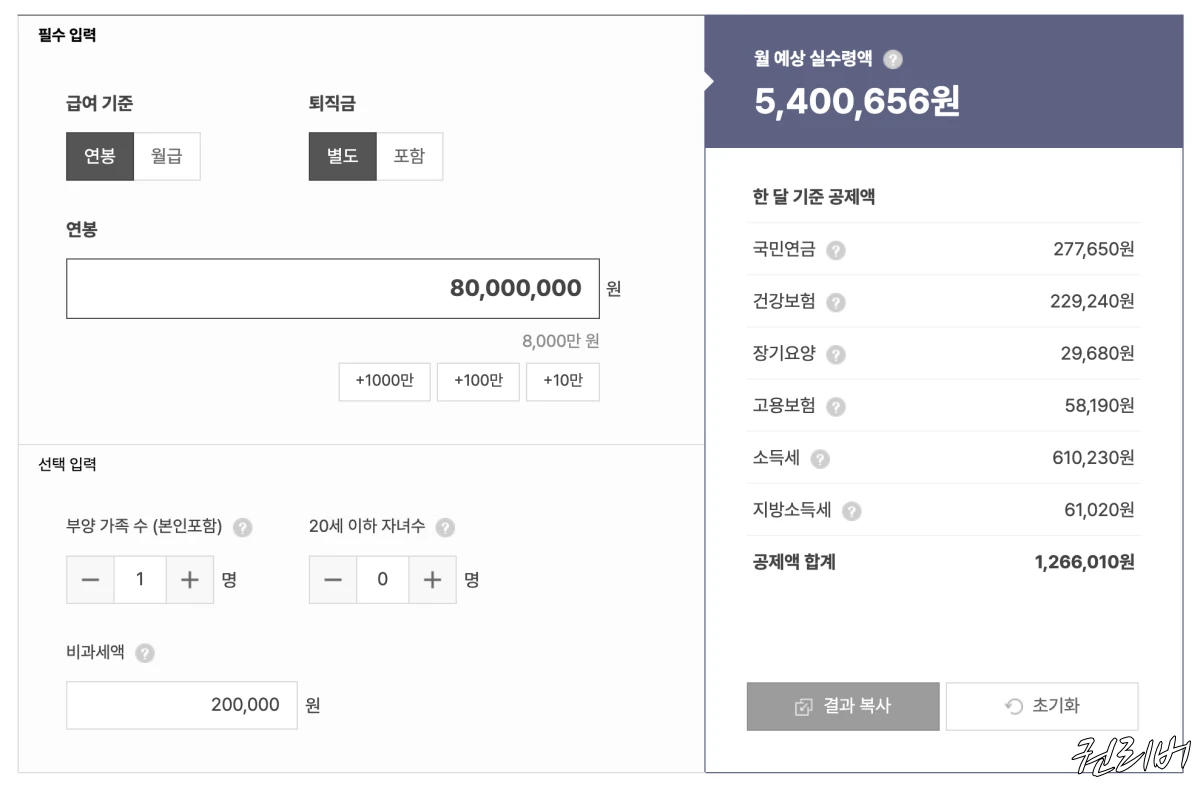
Task: Add 1000만 to the salary
Action: coord(384,381)
